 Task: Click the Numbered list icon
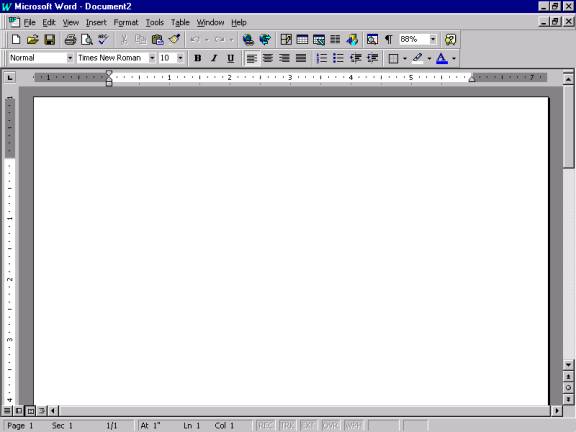click(321, 58)
